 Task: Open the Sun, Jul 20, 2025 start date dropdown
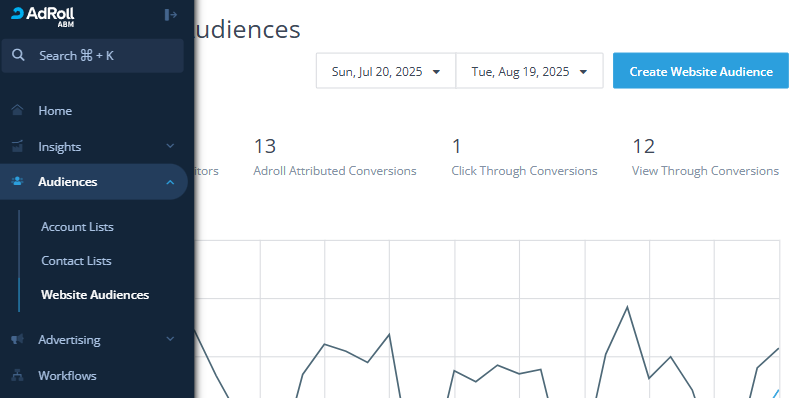click(x=386, y=71)
